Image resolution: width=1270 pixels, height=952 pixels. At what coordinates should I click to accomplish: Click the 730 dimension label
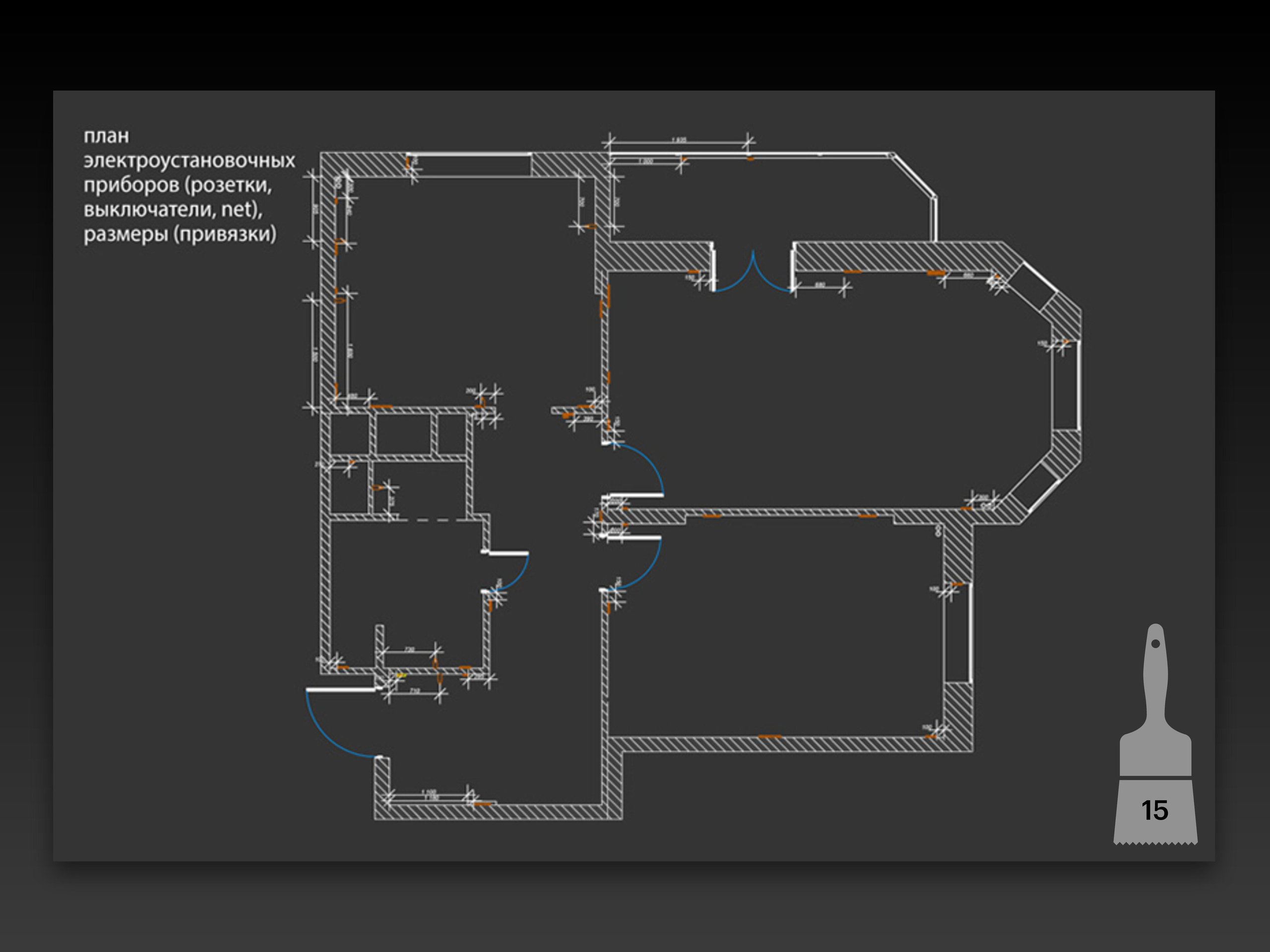point(409,650)
